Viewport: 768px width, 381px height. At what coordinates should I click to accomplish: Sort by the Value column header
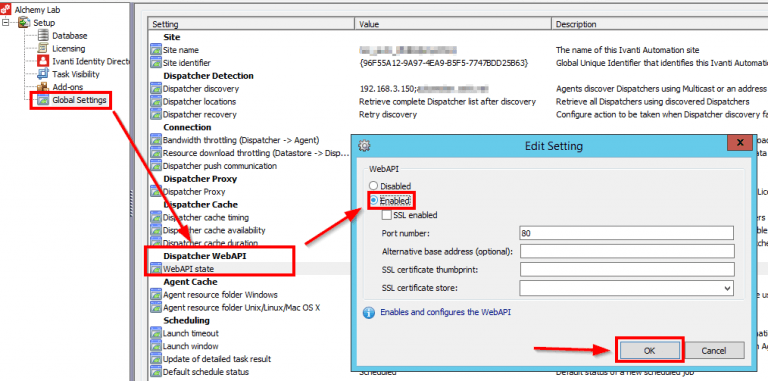tap(453, 24)
